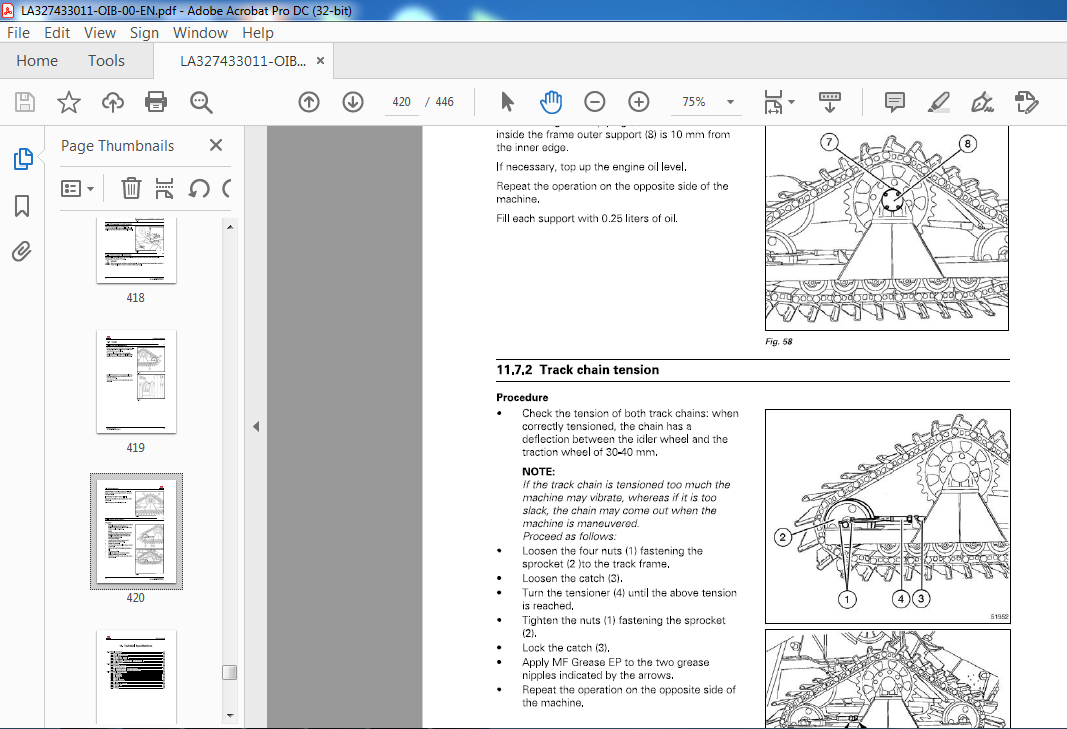The width and height of the screenshot is (1067, 729).
Task: Select the highlight text pen tool
Action: tap(938, 102)
